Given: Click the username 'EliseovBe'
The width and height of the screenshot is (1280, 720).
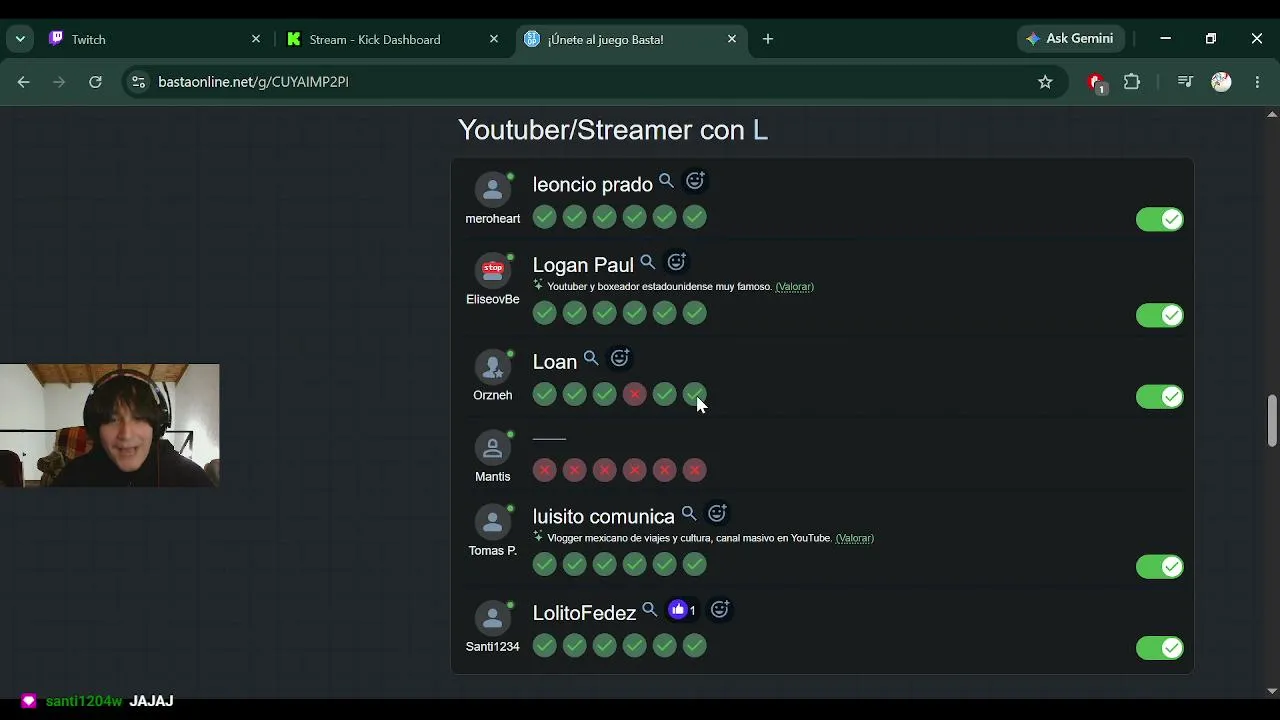Looking at the screenshot, I should (x=493, y=300).
